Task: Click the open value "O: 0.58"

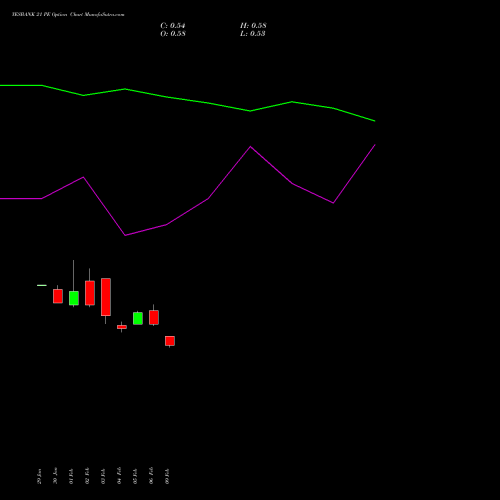Action: tap(173, 34)
